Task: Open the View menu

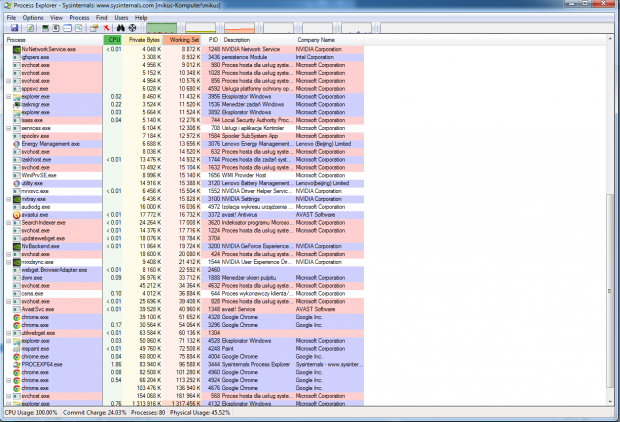Action: pos(56,18)
